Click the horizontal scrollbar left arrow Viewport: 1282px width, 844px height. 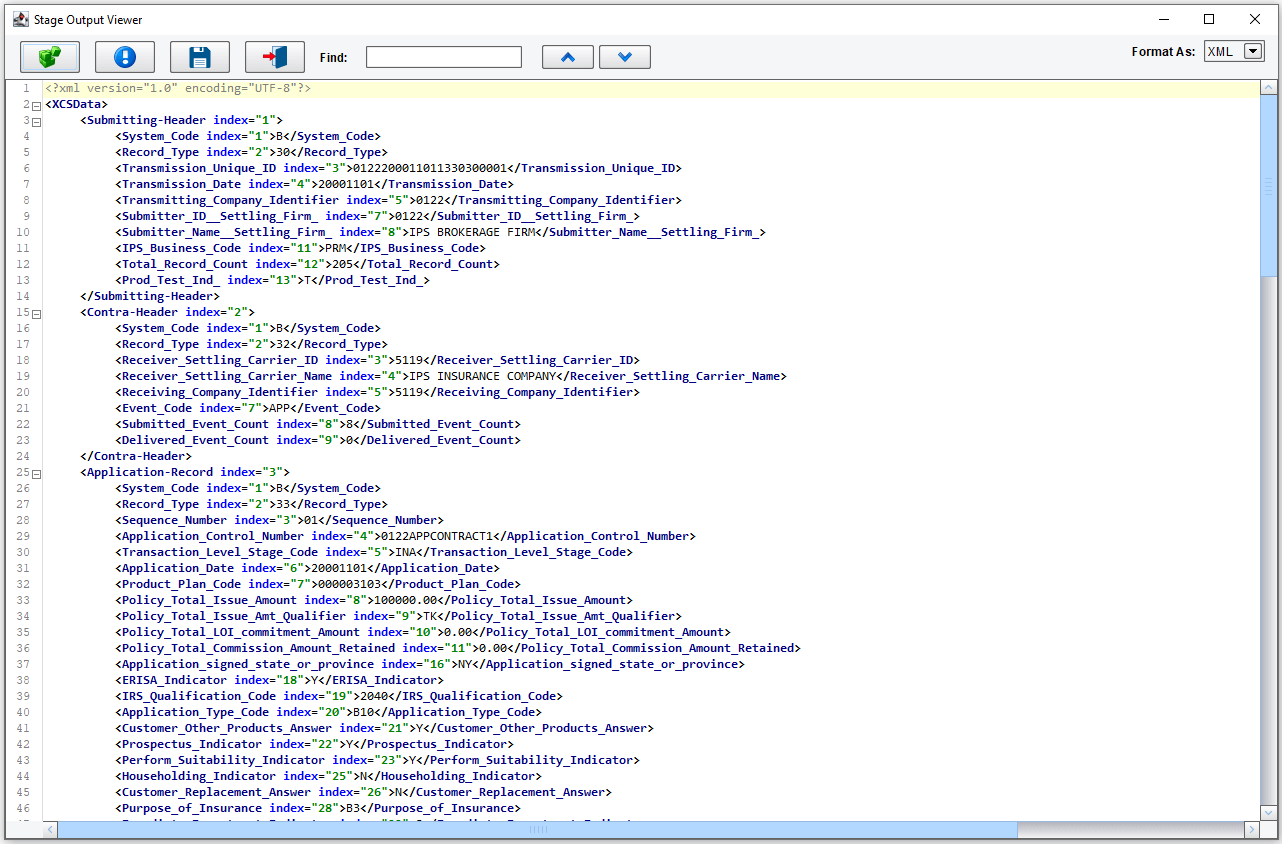coord(50,830)
